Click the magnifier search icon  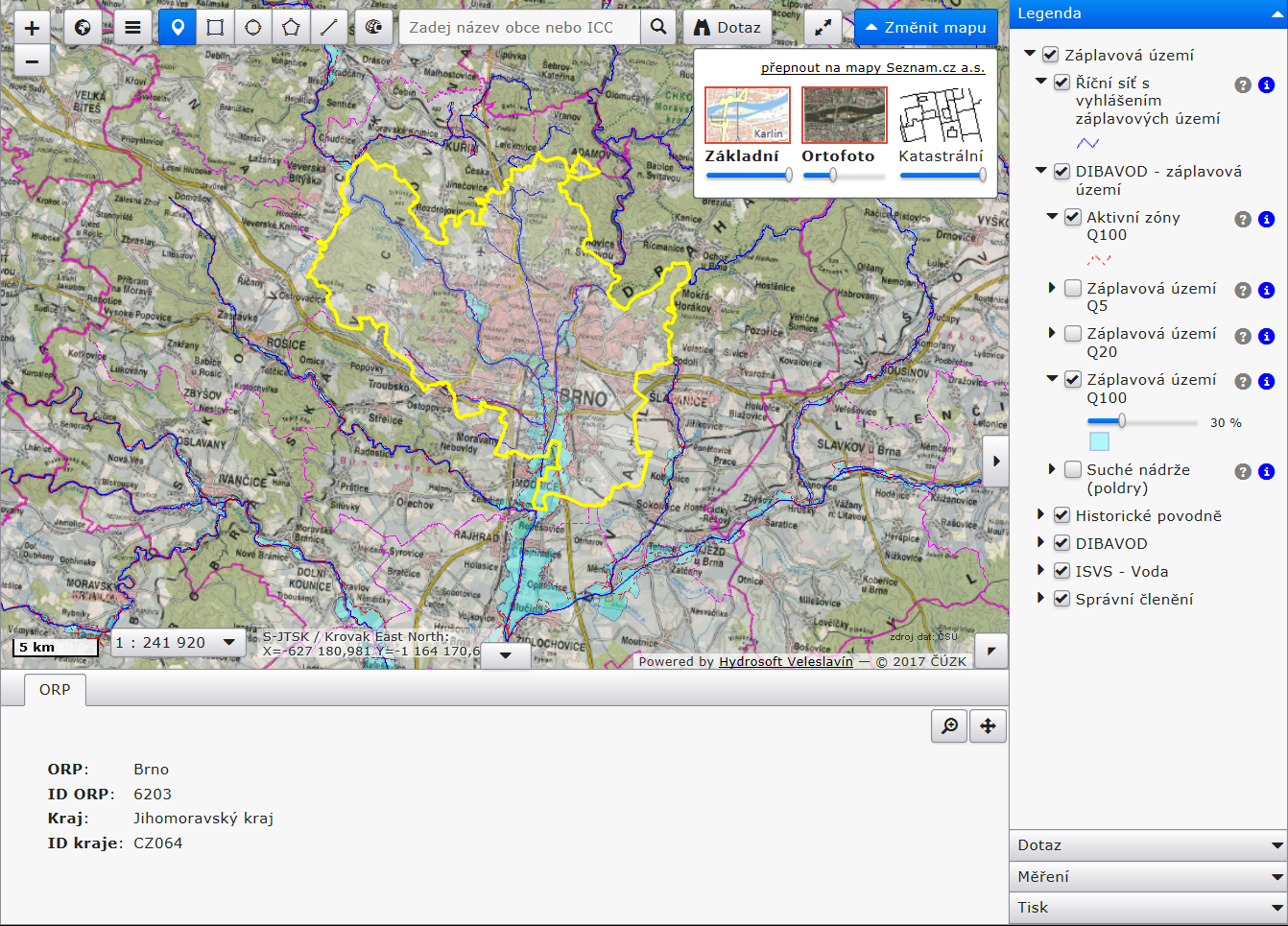(658, 28)
